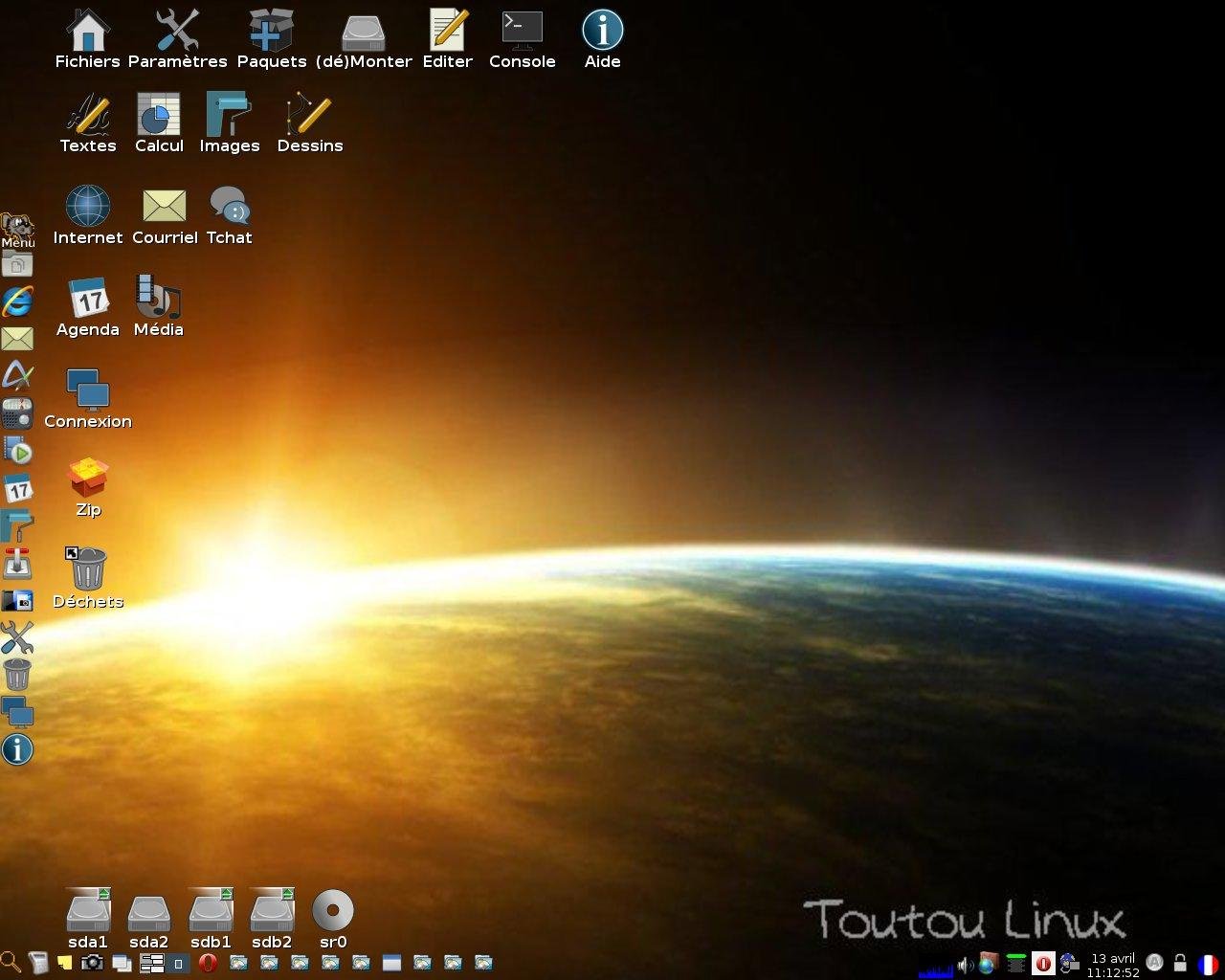Image resolution: width=1225 pixels, height=980 pixels.
Task: Launch the sidebar web browser 'e' icon
Action: point(17,301)
